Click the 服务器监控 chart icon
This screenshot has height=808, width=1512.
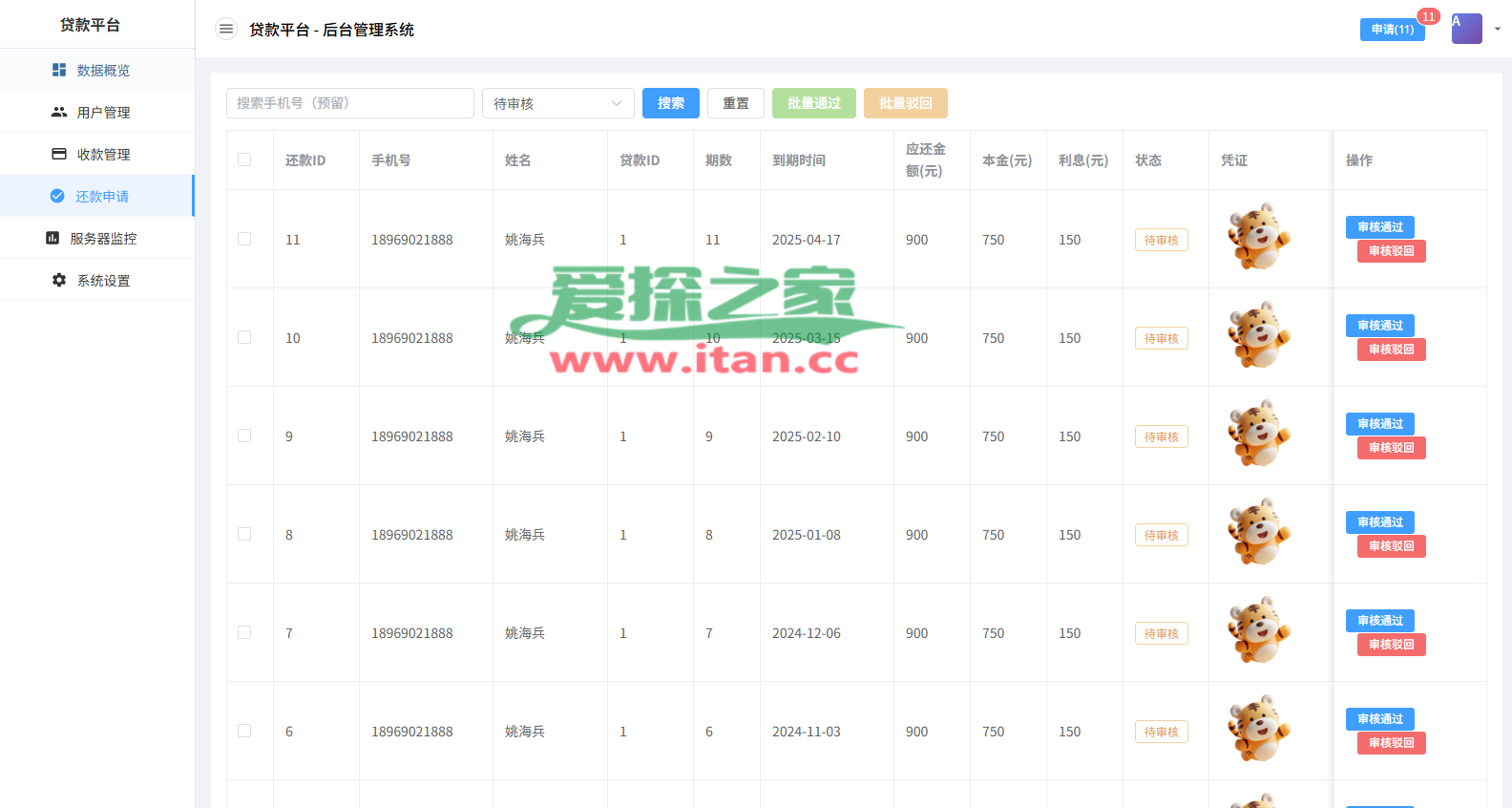click(x=52, y=238)
